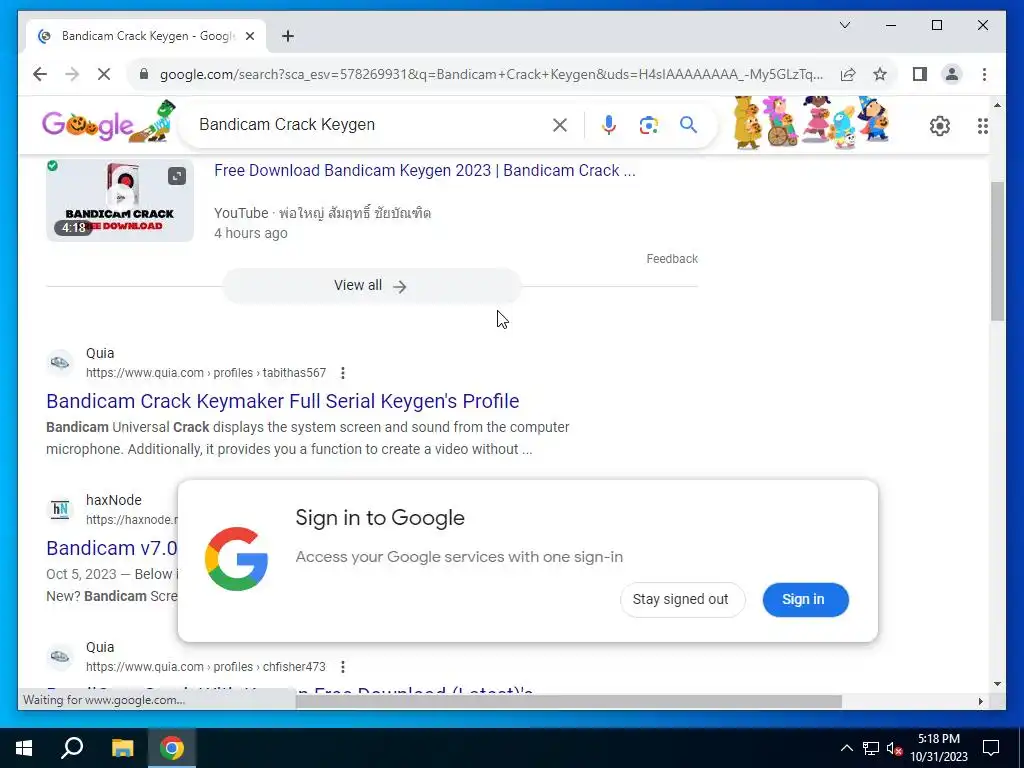Click the Feedback link

tap(672, 259)
